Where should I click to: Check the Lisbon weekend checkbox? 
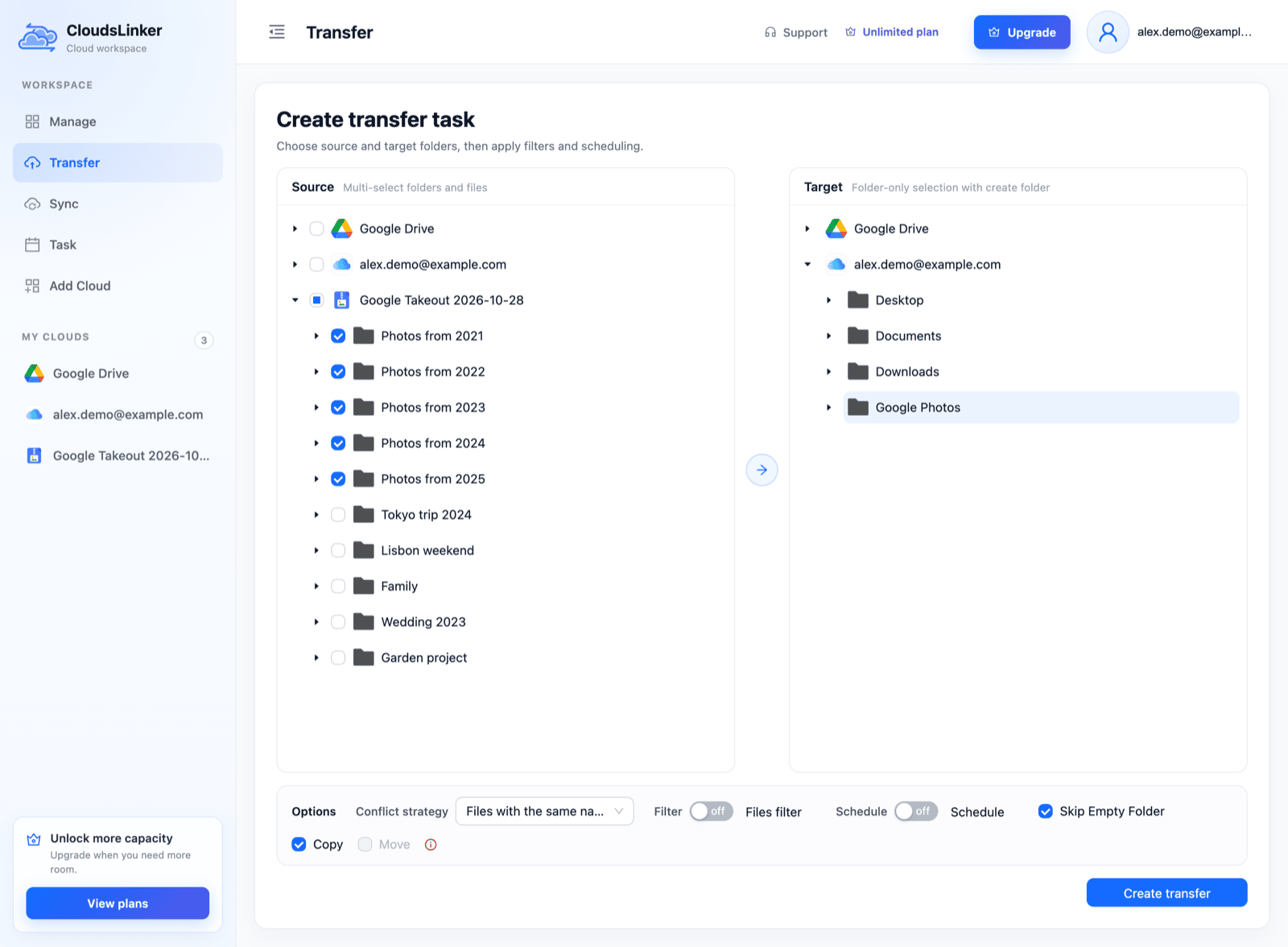tap(338, 550)
